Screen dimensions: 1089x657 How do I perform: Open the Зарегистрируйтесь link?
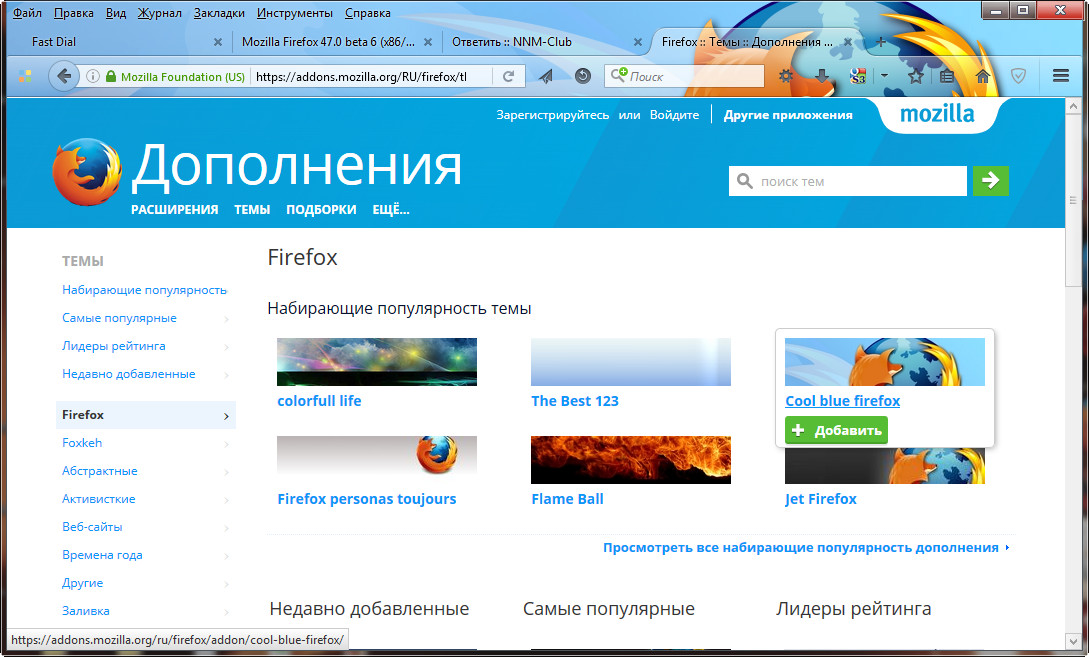552,115
